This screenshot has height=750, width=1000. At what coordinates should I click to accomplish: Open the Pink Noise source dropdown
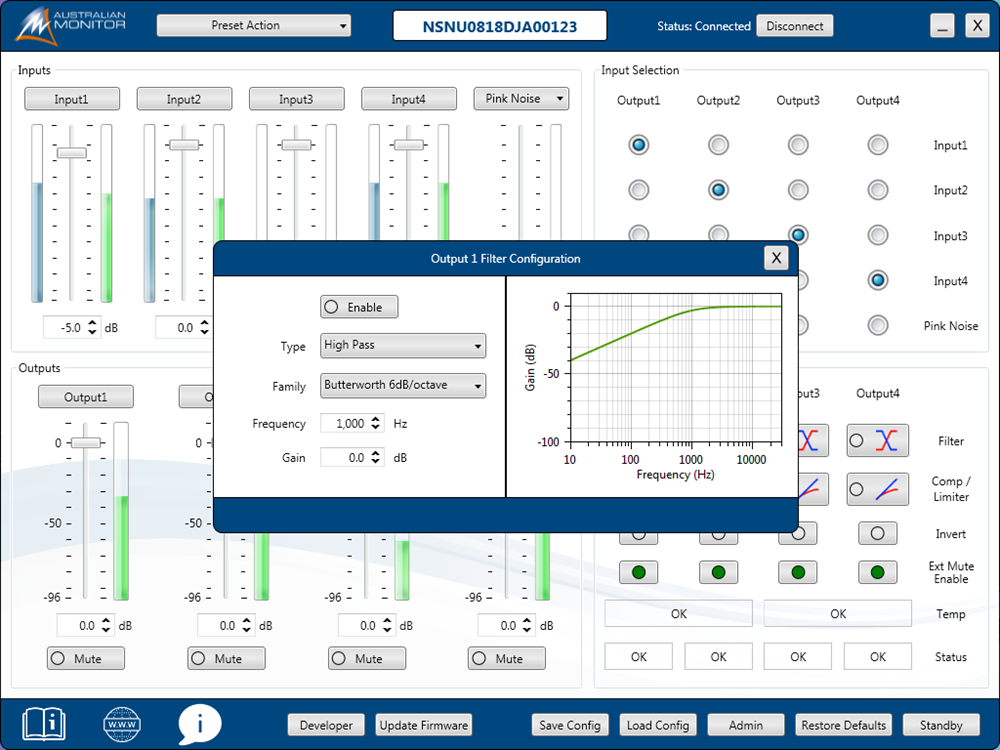click(x=521, y=98)
